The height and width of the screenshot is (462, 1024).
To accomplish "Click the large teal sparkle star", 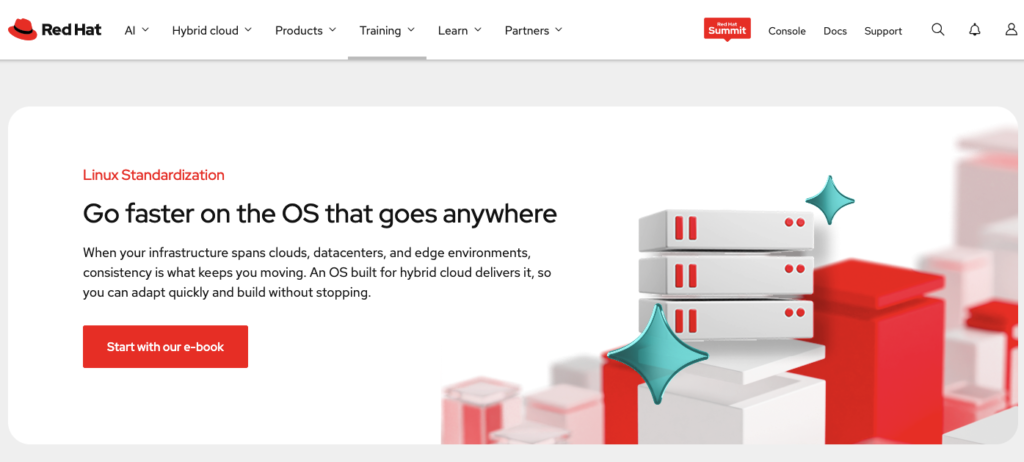I will 656,353.
